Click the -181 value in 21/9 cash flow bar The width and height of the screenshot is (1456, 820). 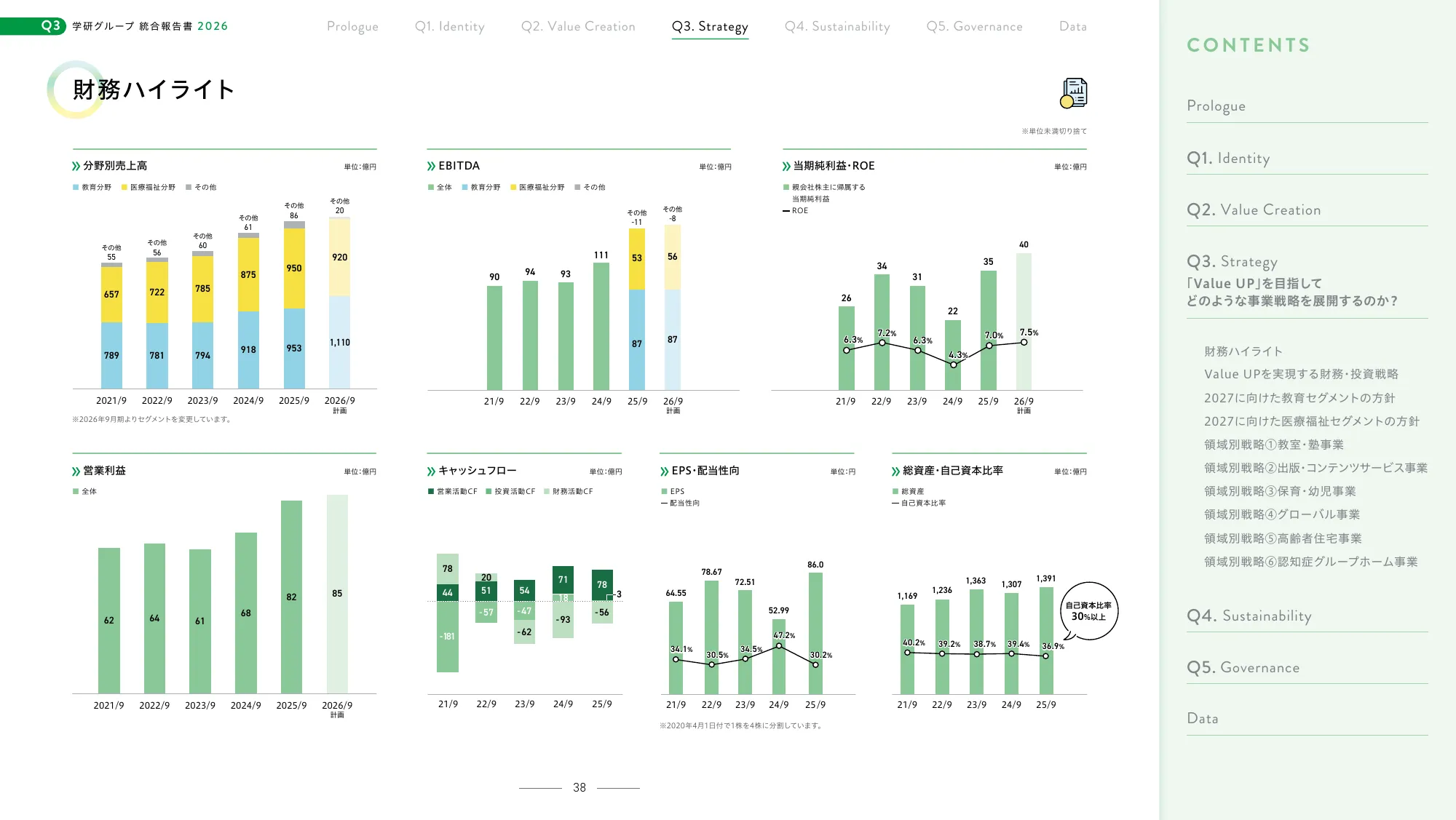447,637
